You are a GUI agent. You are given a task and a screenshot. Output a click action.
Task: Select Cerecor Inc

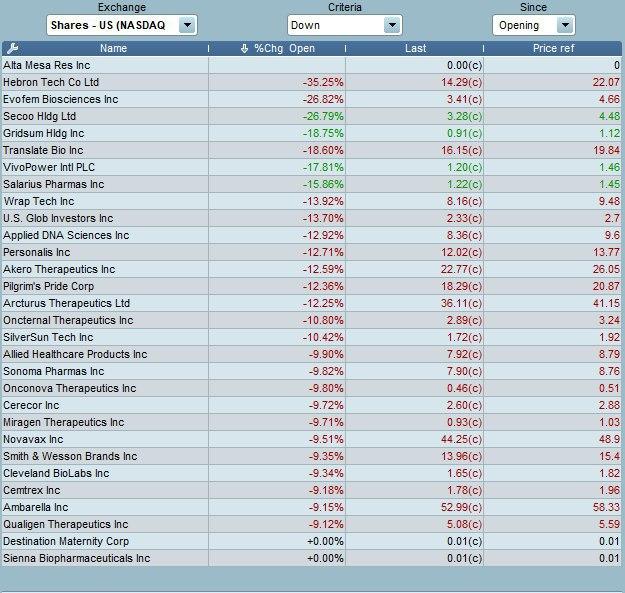click(x=31, y=405)
